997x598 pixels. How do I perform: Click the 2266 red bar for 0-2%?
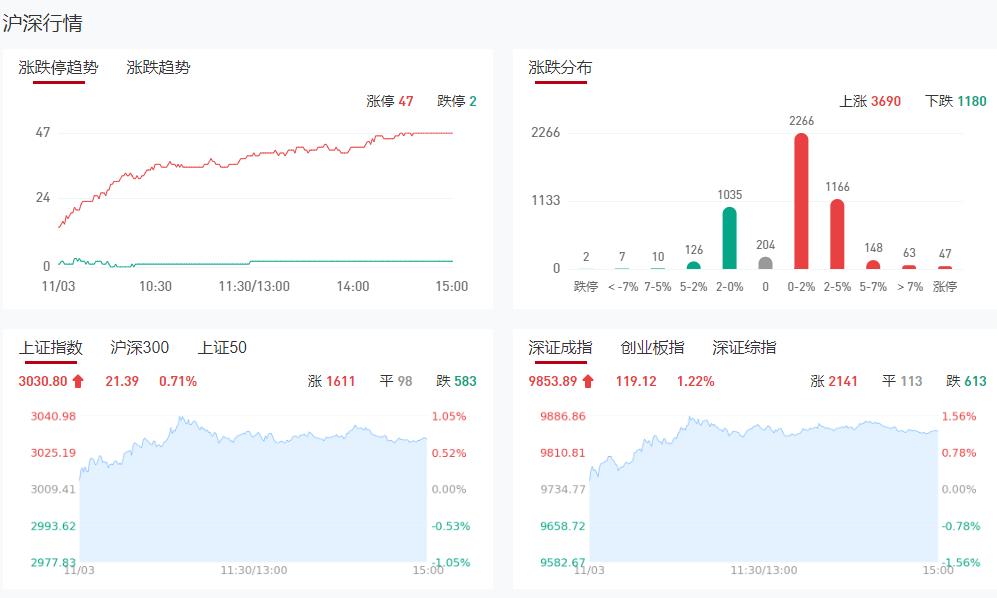[x=801, y=201]
